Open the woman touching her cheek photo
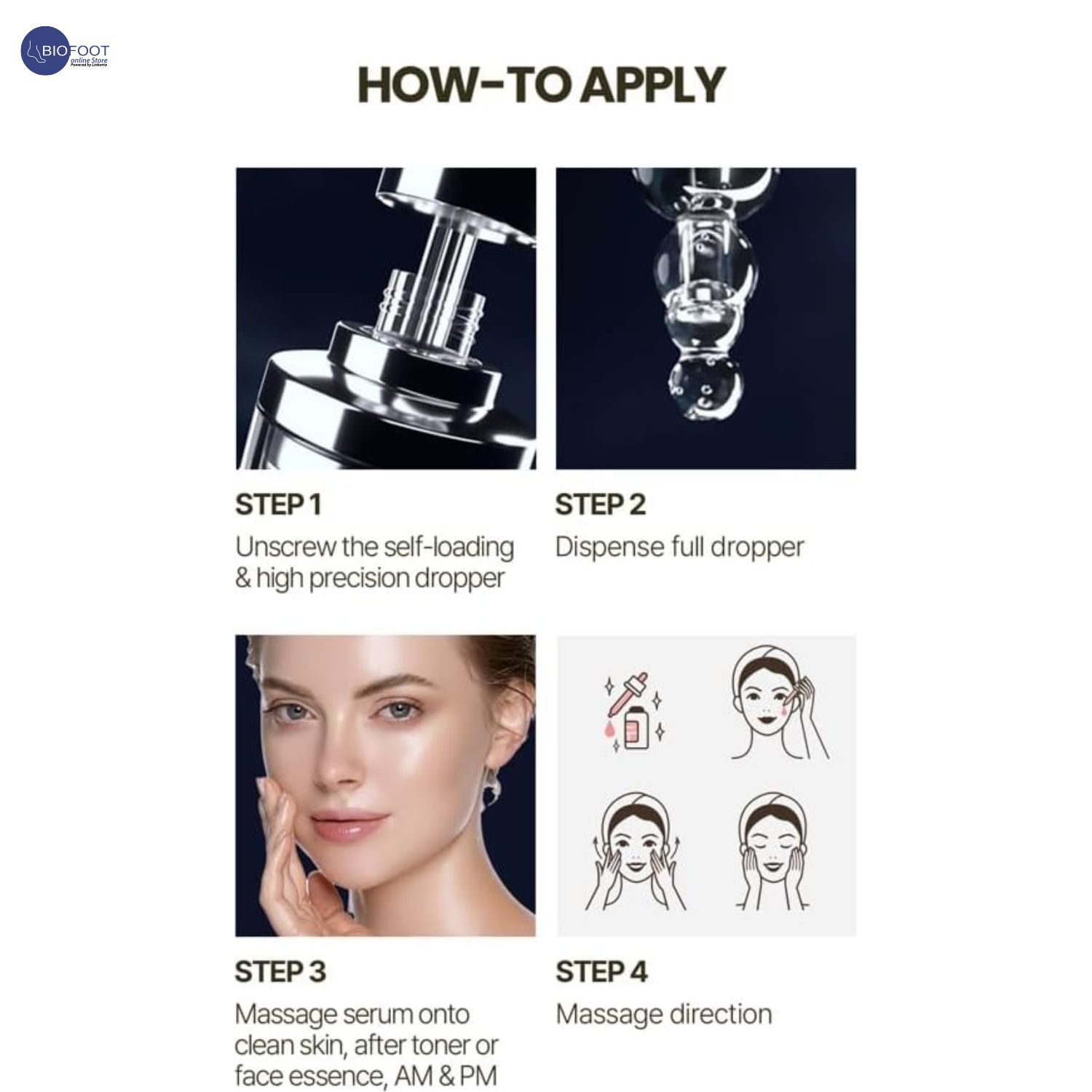 (x=385, y=786)
